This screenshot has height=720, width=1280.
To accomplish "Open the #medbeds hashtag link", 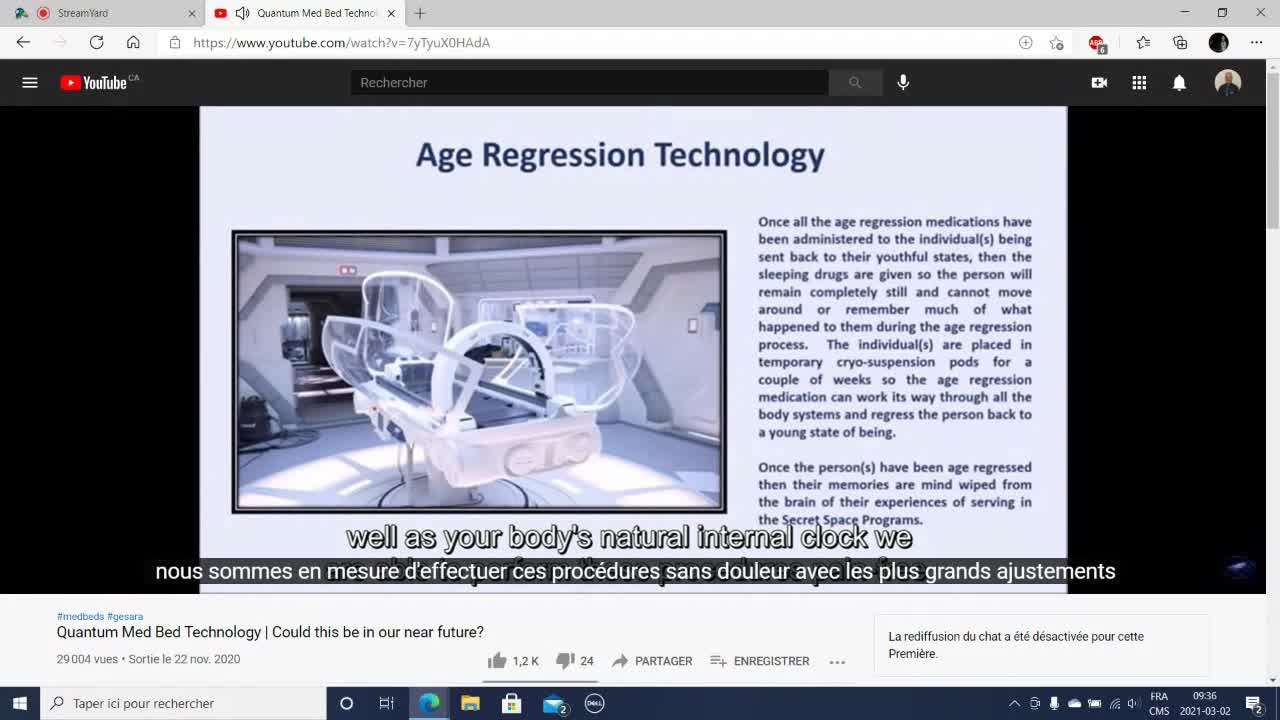I will tap(80, 616).
